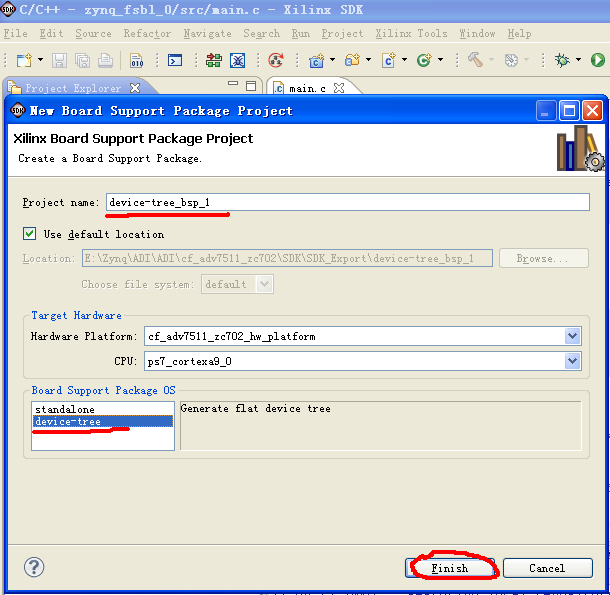Image resolution: width=610 pixels, height=595 pixels.
Task: Open the Source menu
Action: (x=93, y=33)
